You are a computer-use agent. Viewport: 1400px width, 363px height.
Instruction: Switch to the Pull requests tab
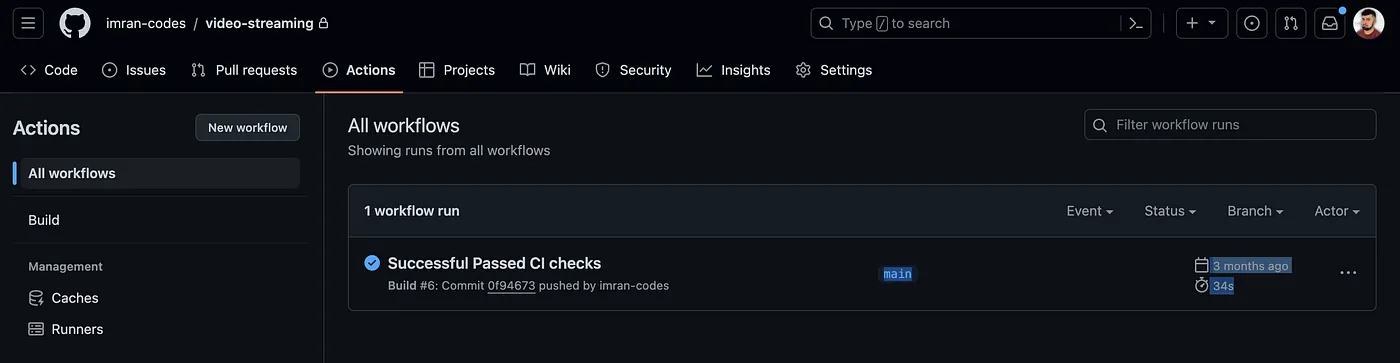244,70
